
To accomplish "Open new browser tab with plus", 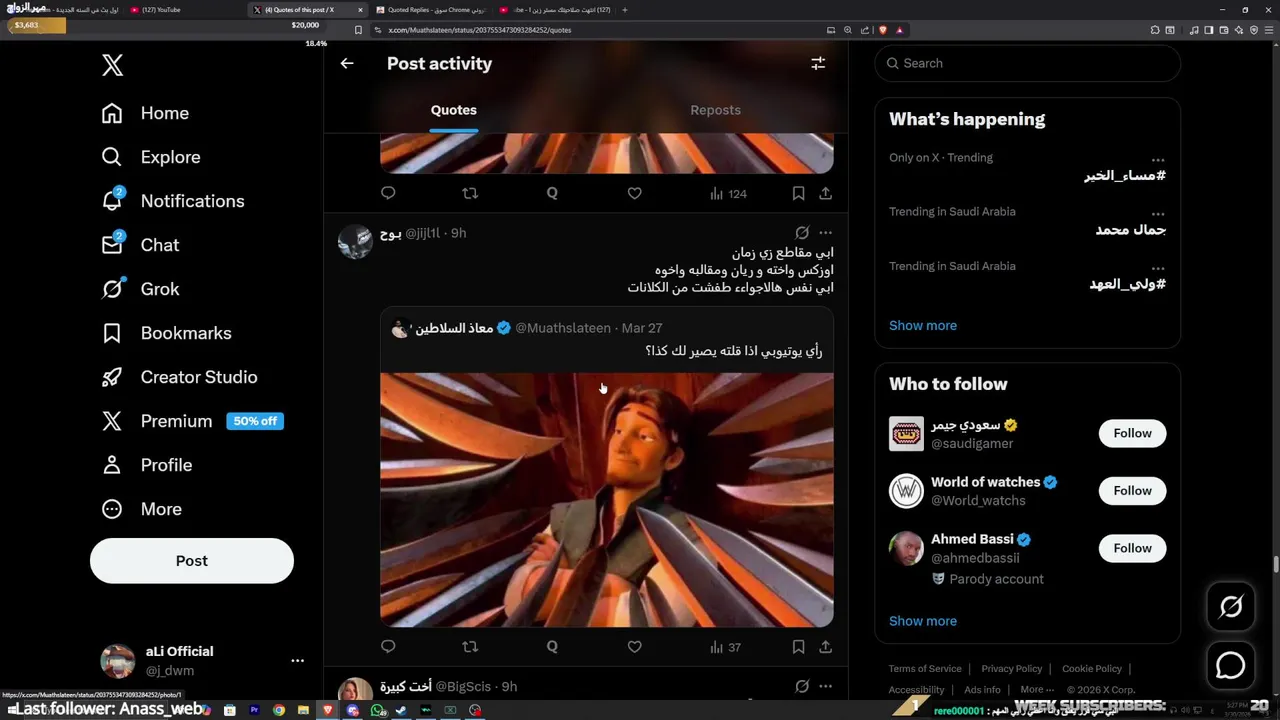I will click(x=625, y=10).
